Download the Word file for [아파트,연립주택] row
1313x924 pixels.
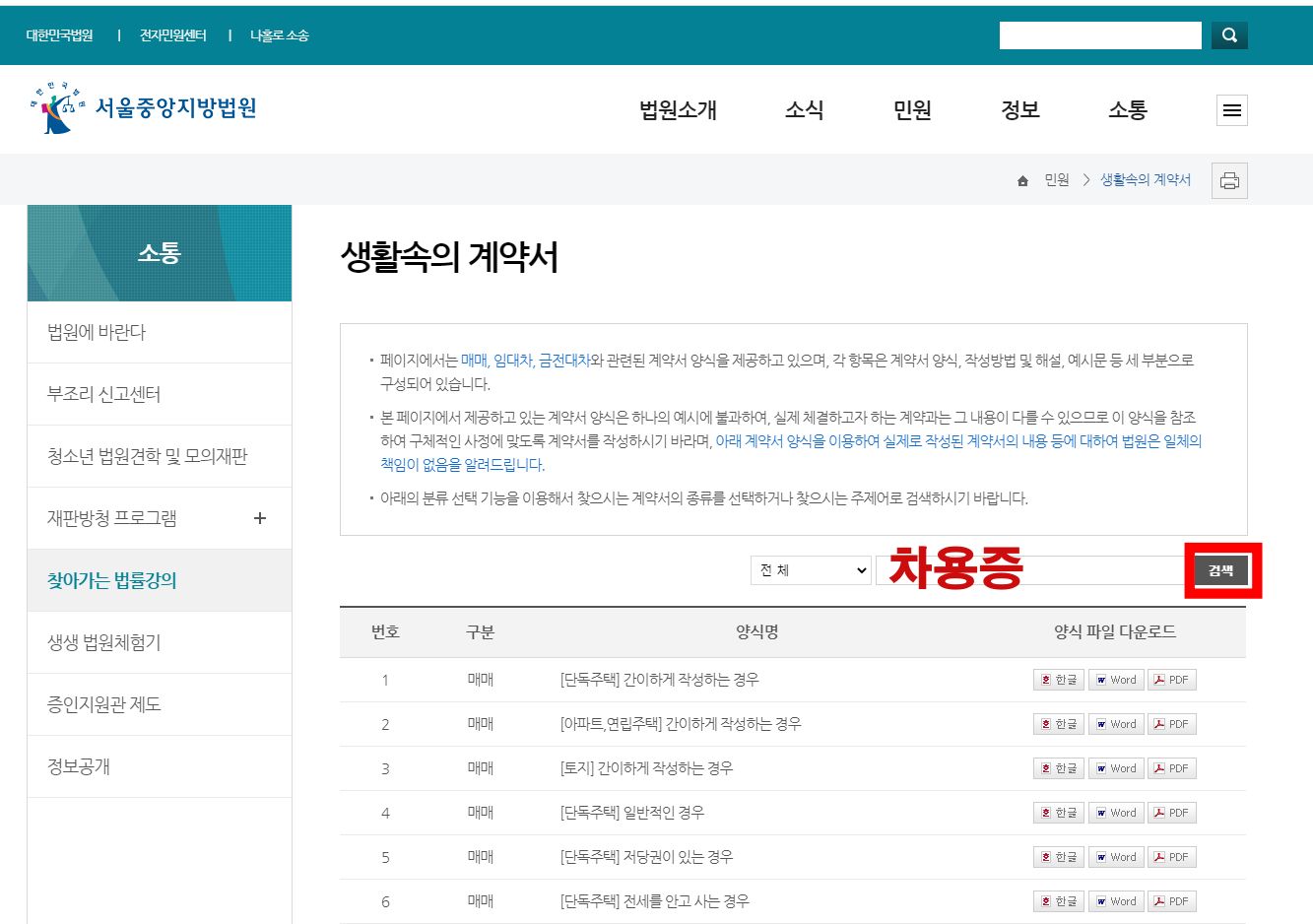[1116, 723]
